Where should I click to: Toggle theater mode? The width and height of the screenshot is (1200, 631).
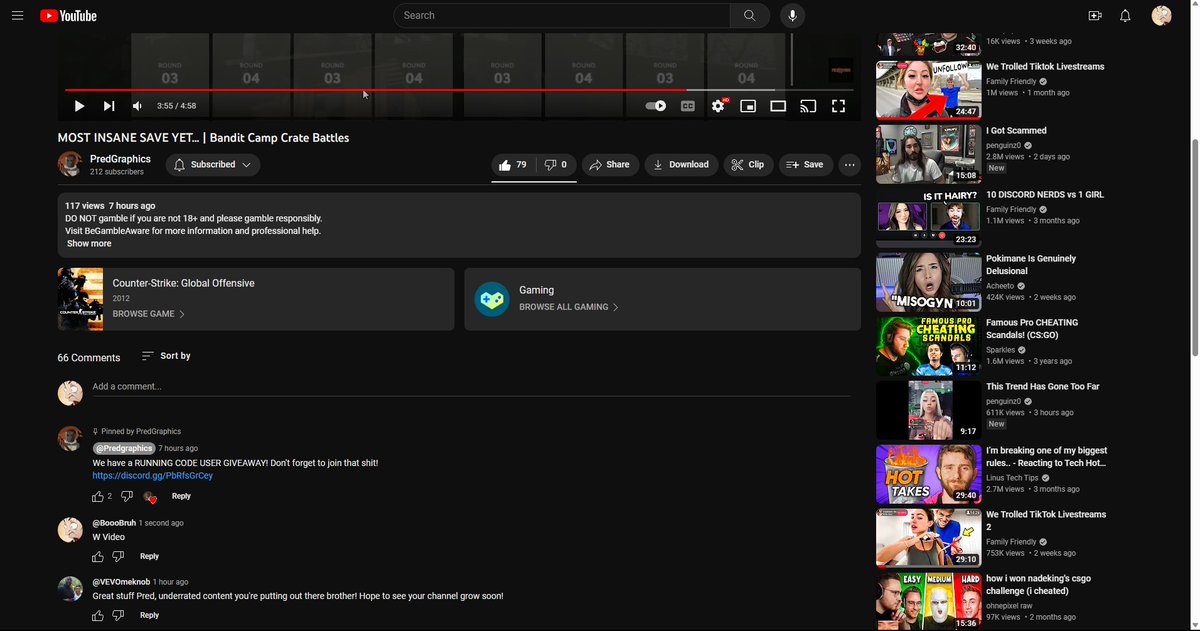click(778, 106)
